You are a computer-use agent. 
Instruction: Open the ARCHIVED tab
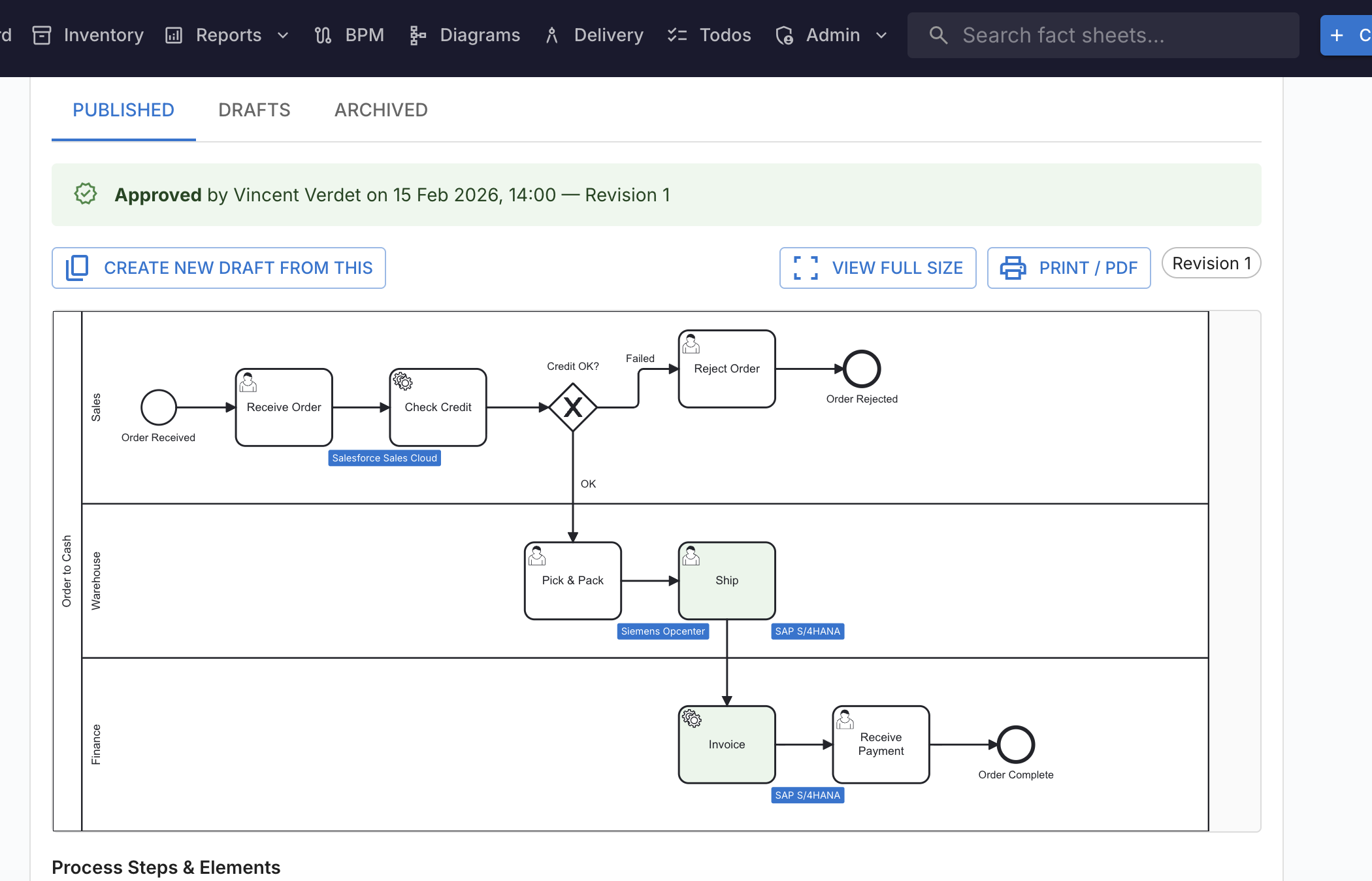point(381,110)
